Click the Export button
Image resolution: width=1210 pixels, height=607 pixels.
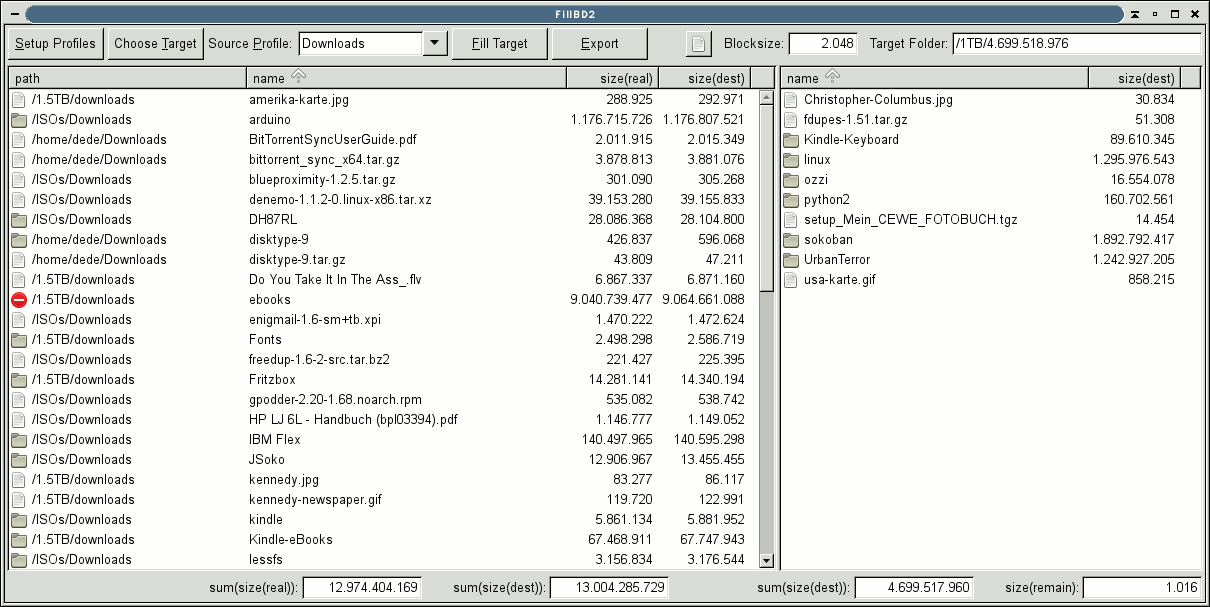[x=599, y=44]
